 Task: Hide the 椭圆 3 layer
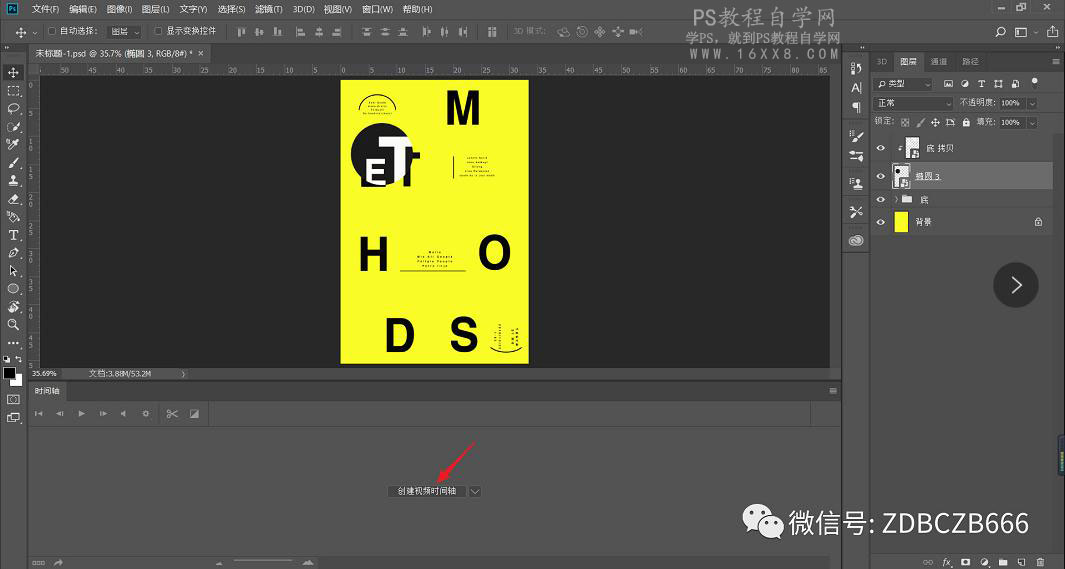881,176
